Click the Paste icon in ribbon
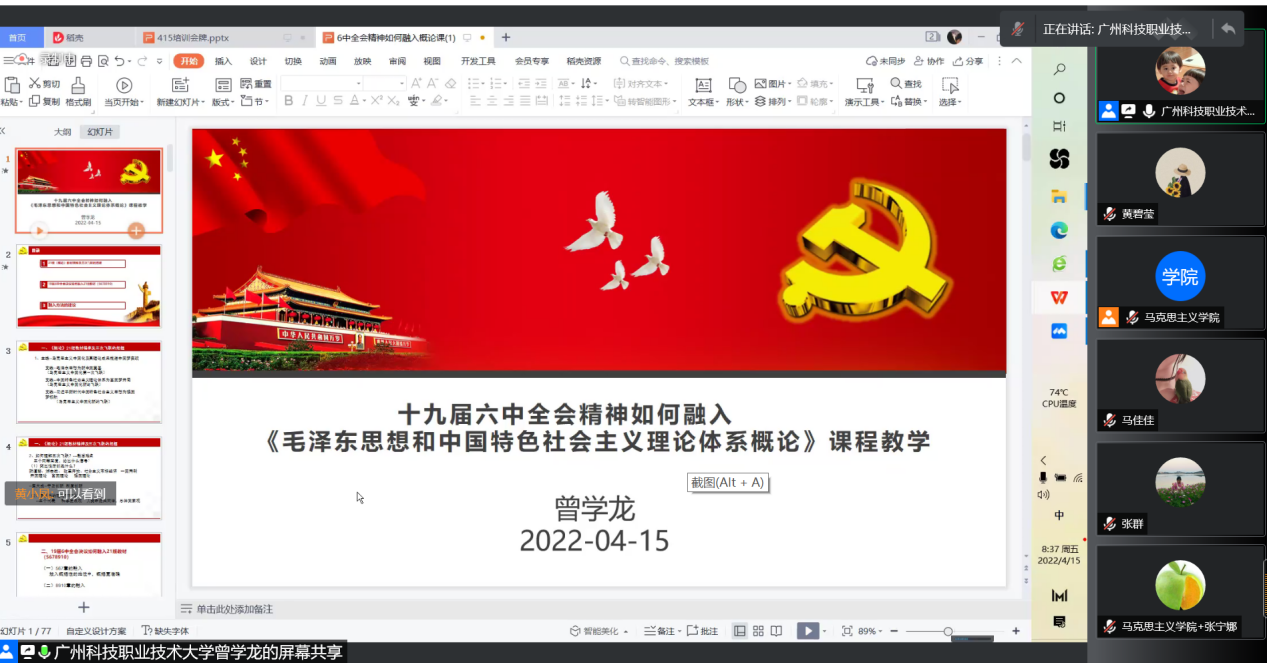This screenshot has height=663, width=1267. point(11,85)
